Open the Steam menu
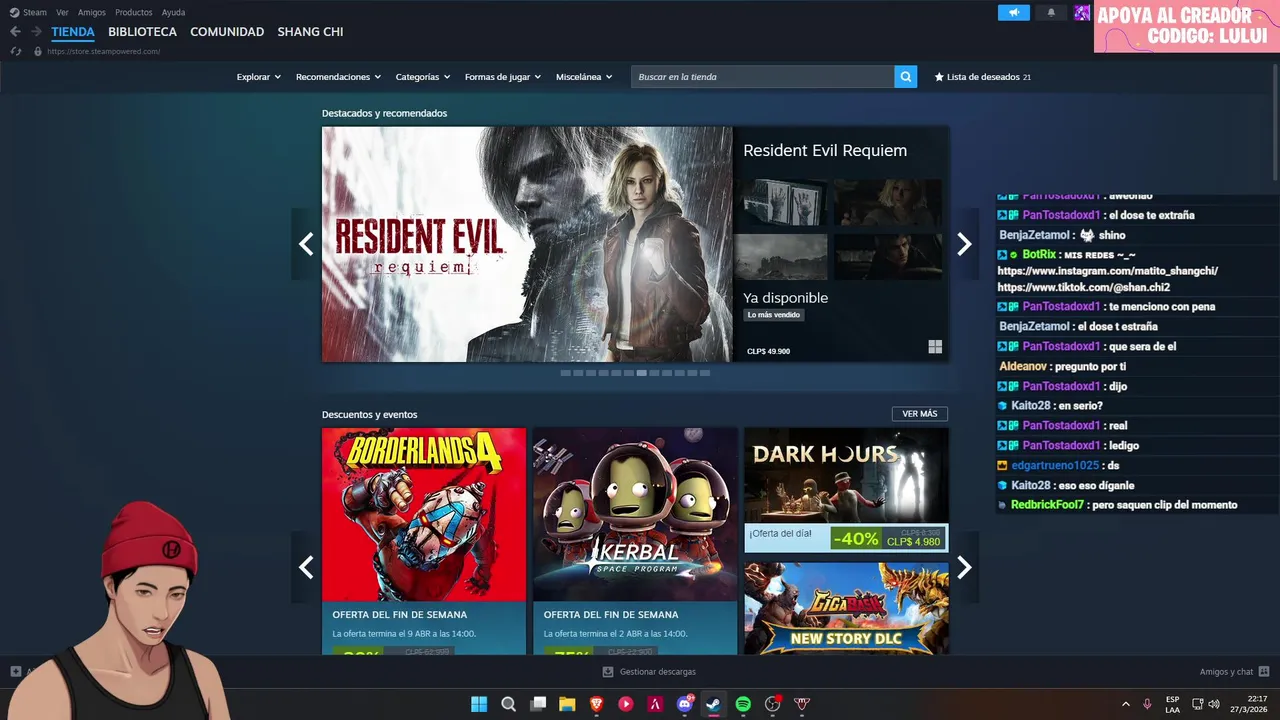This screenshot has width=1280, height=720. point(35,12)
